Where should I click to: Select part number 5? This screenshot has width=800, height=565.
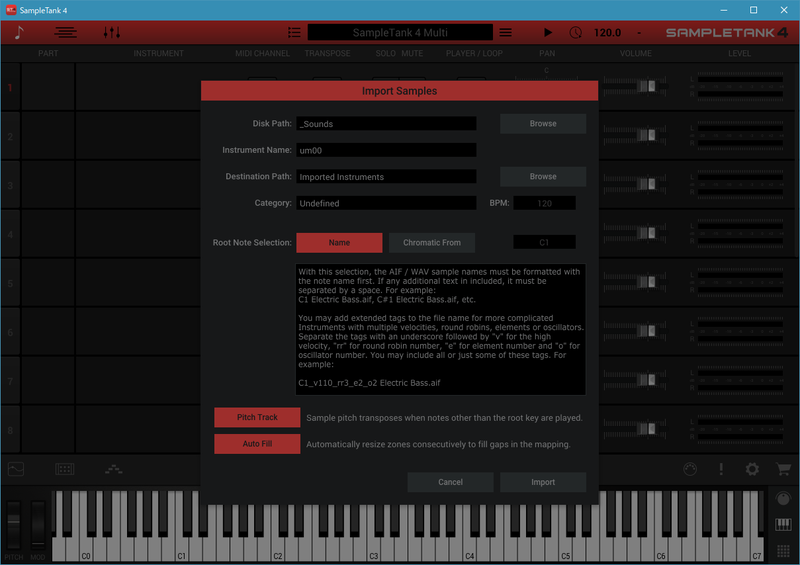pyautogui.click(x=10, y=283)
